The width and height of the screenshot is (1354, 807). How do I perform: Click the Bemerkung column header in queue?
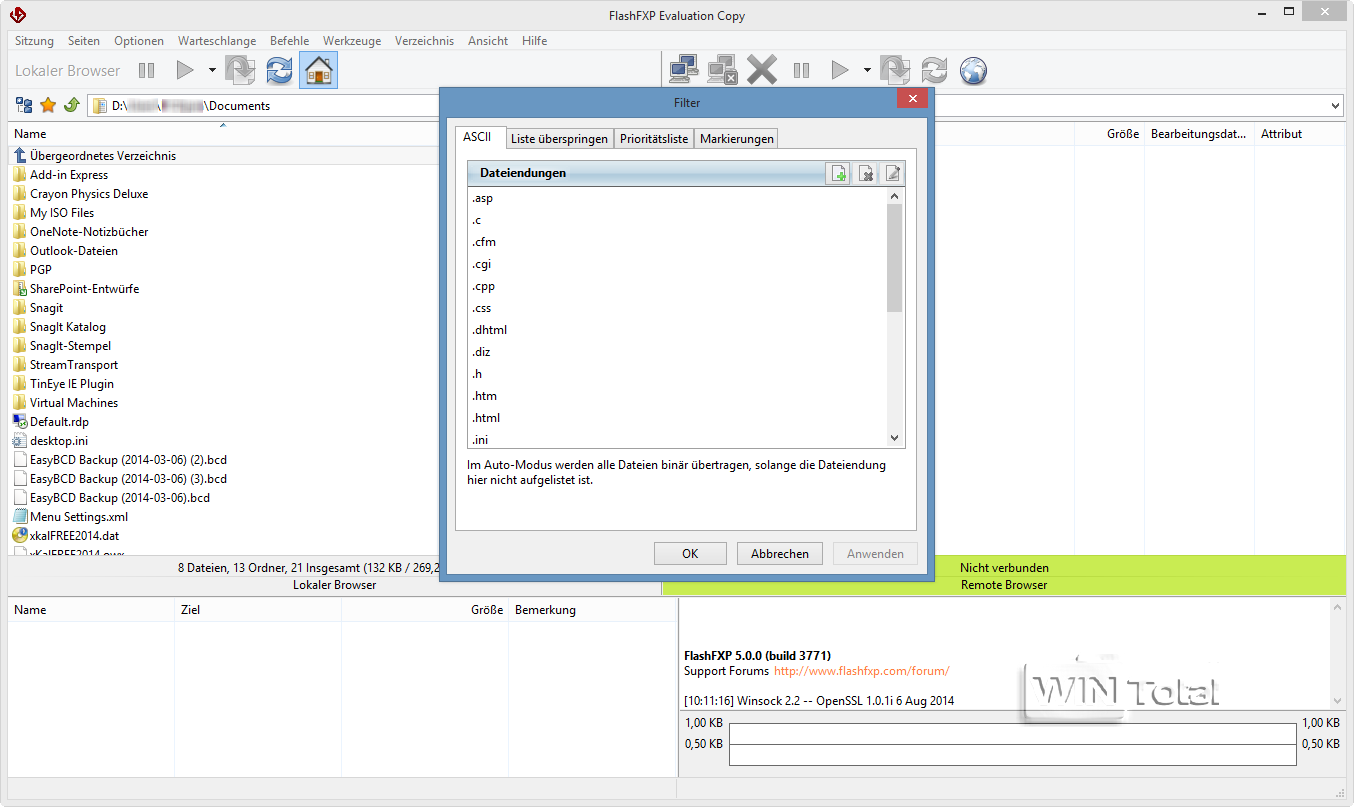[545, 610]
